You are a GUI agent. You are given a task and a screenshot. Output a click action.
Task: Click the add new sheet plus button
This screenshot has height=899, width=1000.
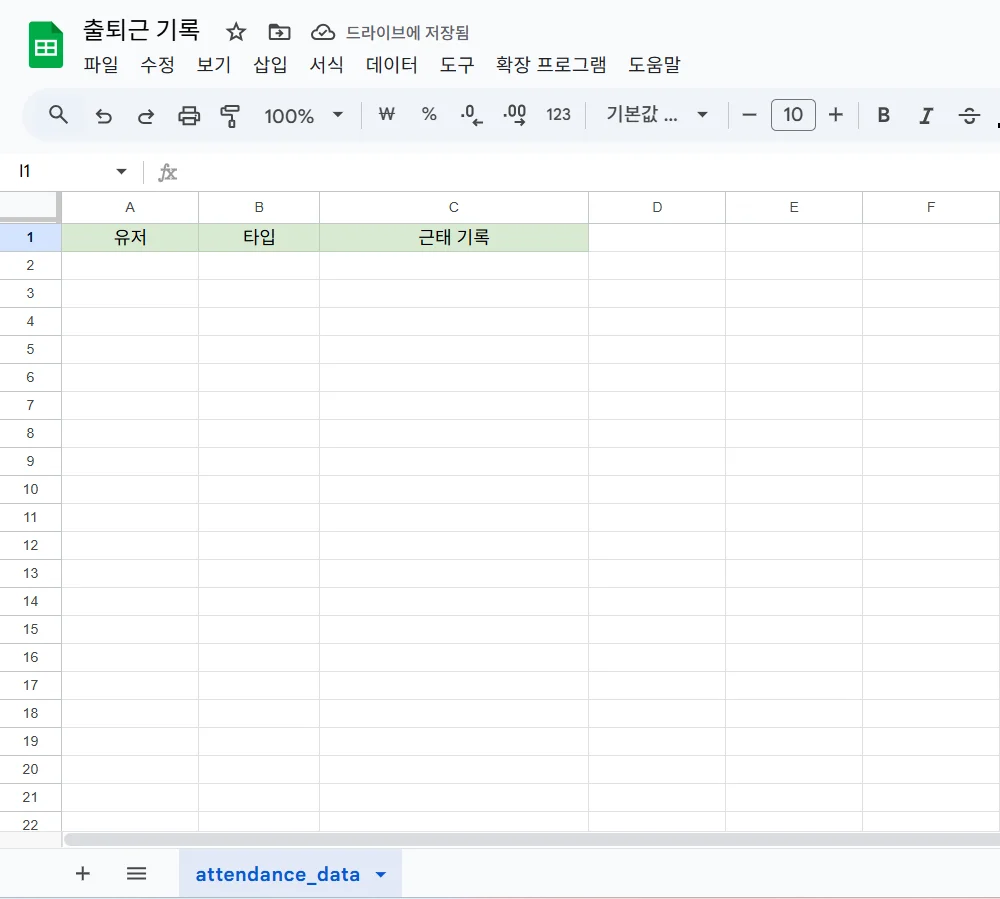[x=83, y=874]
